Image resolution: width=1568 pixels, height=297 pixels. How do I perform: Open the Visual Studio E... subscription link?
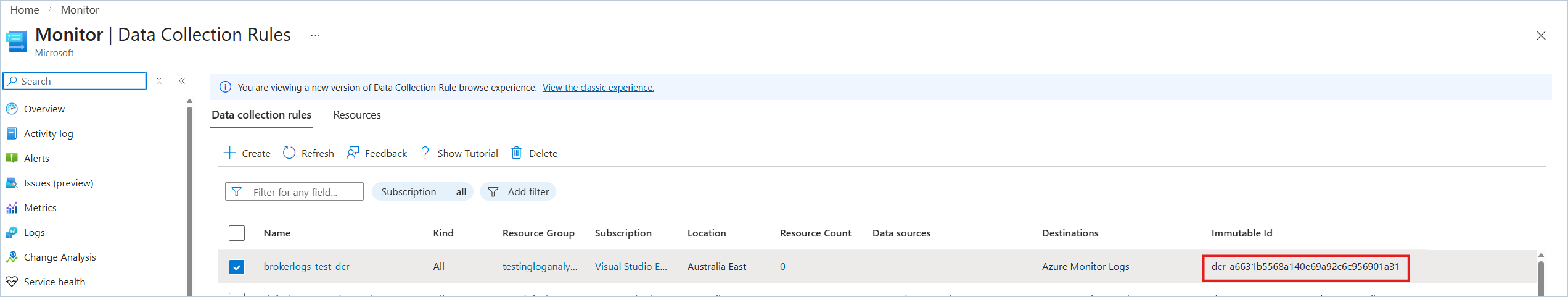coord(631,266)
